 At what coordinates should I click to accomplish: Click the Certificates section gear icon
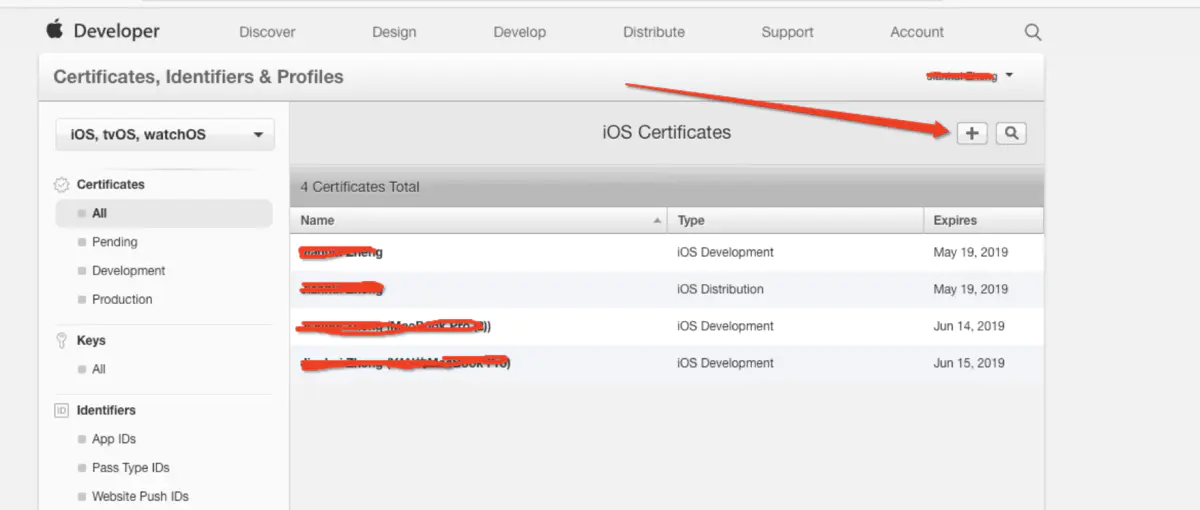tap(61, 185)
